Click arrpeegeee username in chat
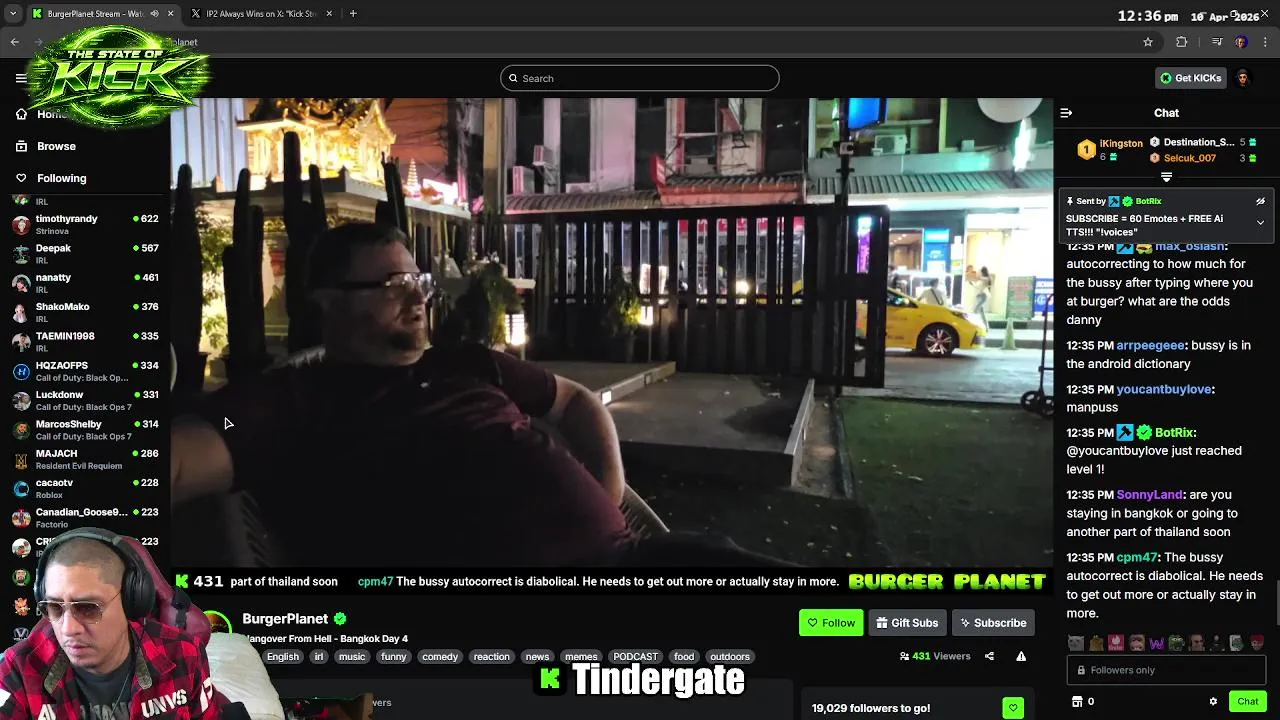The height and width of the screenshot is (720, 1280). coord(1150,345)
